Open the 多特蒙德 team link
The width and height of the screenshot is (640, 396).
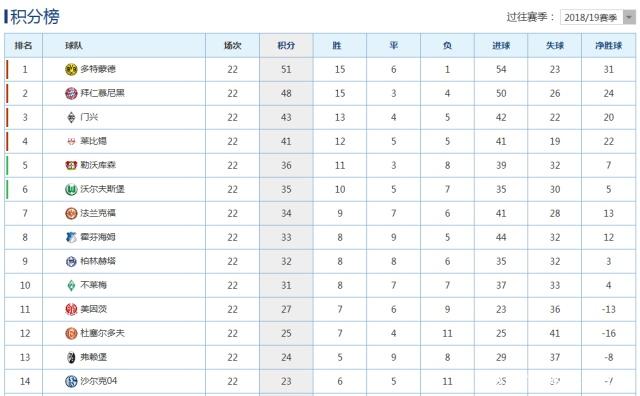point(98,69)
